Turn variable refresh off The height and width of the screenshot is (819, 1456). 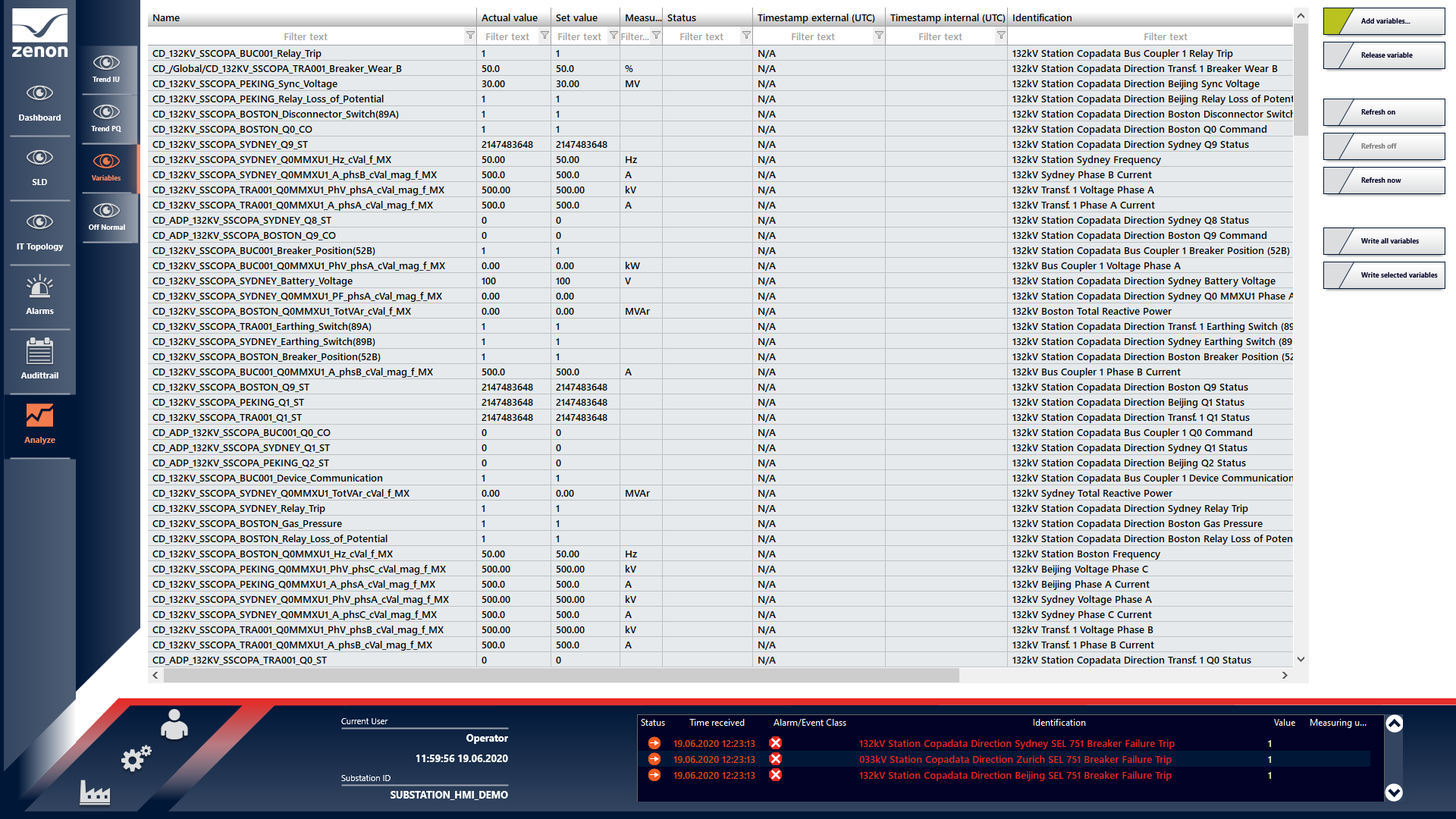tap(1384, 146)
